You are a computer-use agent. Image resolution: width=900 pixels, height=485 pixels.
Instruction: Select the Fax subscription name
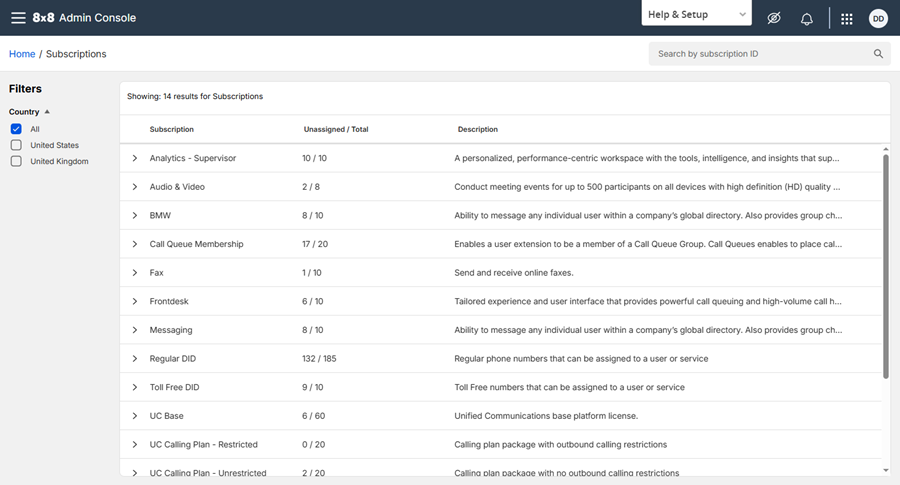tap(157, 273)
